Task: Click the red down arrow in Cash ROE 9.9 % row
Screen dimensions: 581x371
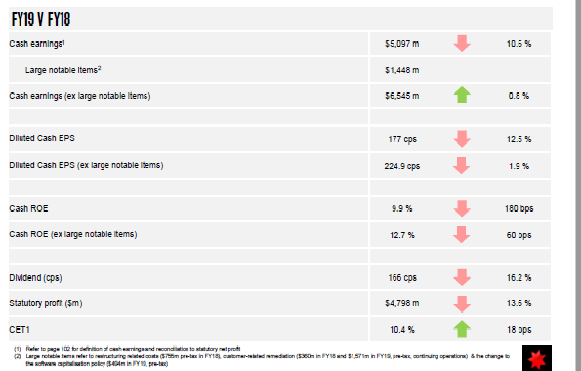Action: (x=462, y=209)
